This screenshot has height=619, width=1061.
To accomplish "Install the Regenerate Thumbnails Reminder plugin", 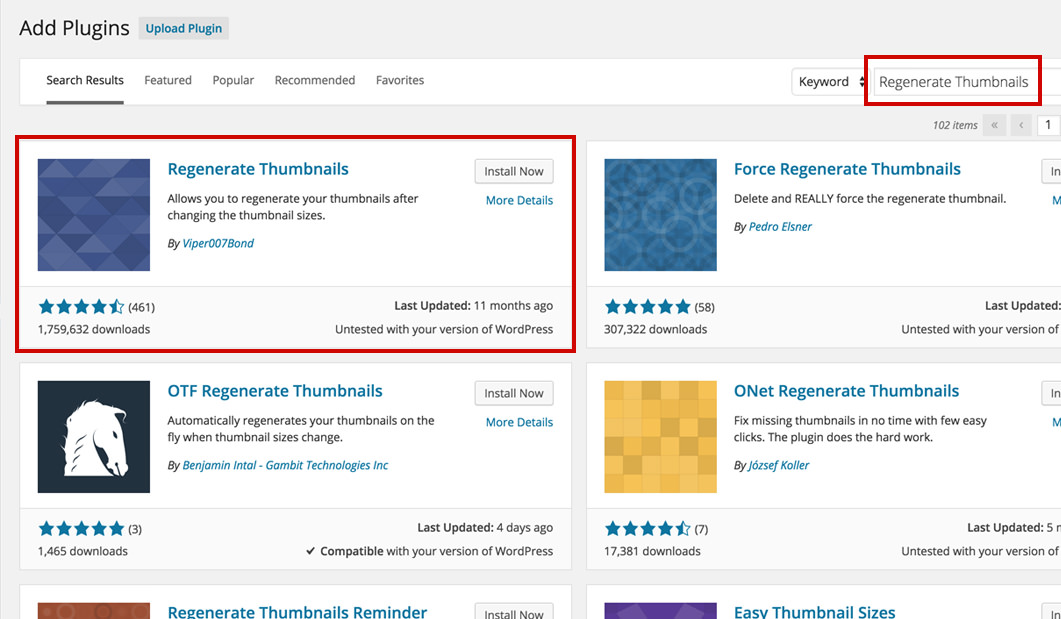I will (514, 613).
